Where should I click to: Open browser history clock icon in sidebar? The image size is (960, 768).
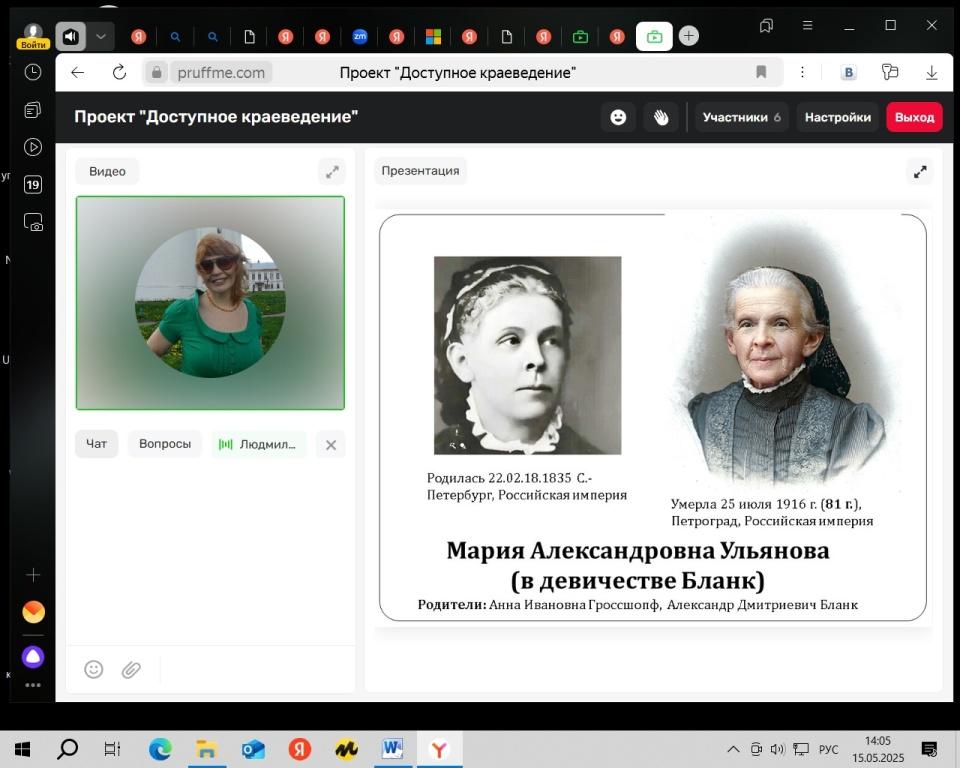[x=32, y=72]
